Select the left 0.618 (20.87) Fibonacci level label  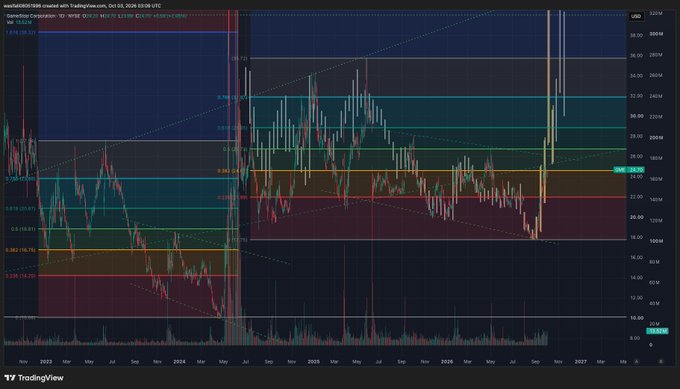20,209
